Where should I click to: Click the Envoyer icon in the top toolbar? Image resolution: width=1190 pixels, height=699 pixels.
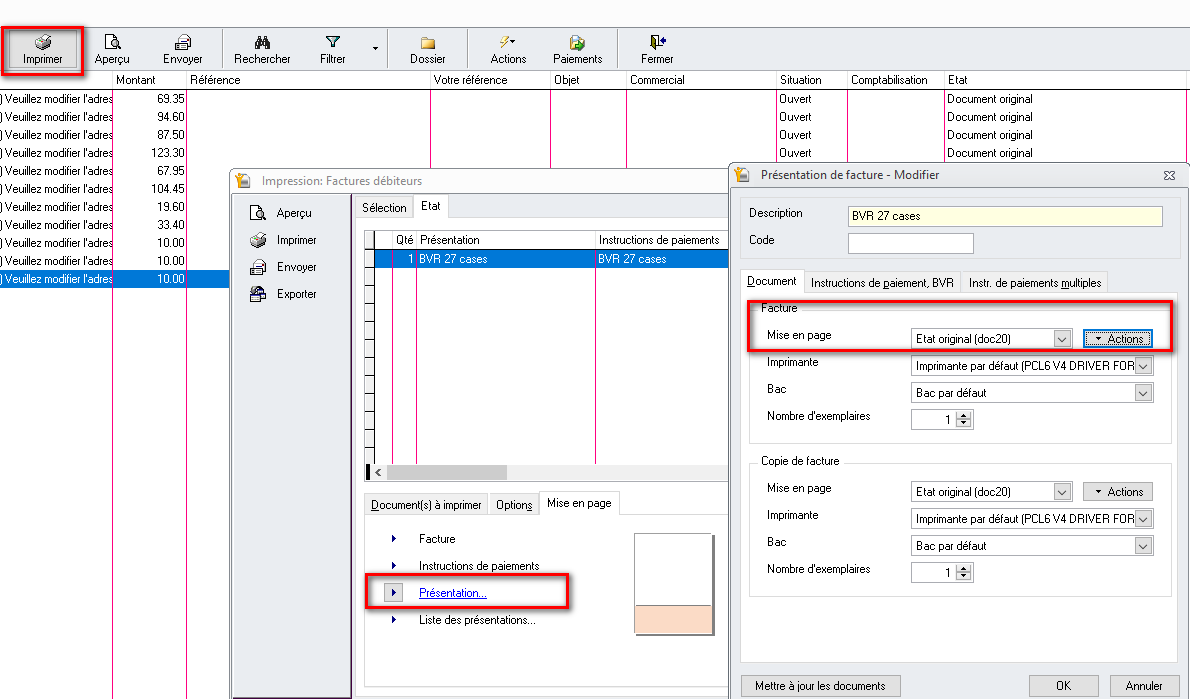point(183,43)
